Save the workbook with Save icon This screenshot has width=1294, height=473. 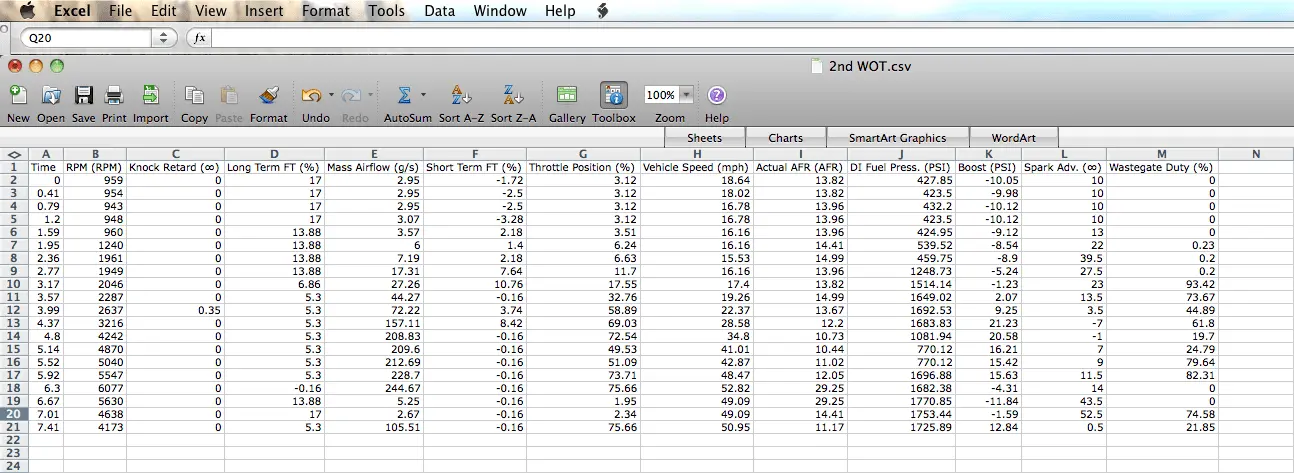pos(84,96)
